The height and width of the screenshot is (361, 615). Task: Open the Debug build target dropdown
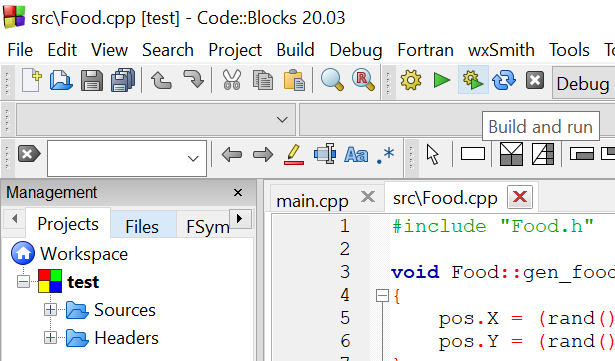(584, 83)
